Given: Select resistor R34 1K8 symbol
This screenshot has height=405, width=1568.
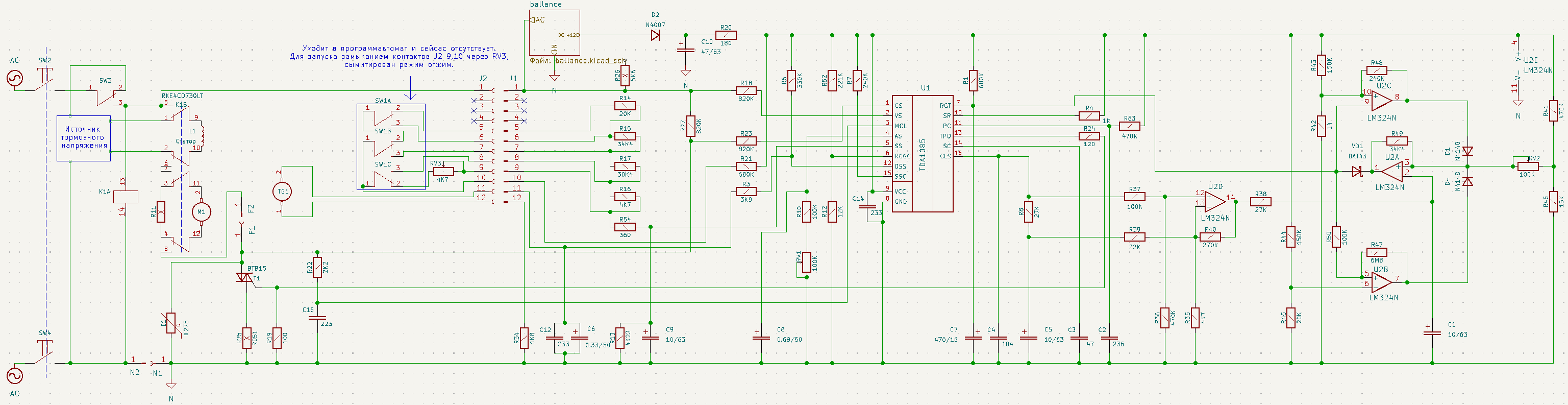Looking at the screenshot, I should 524,338.
